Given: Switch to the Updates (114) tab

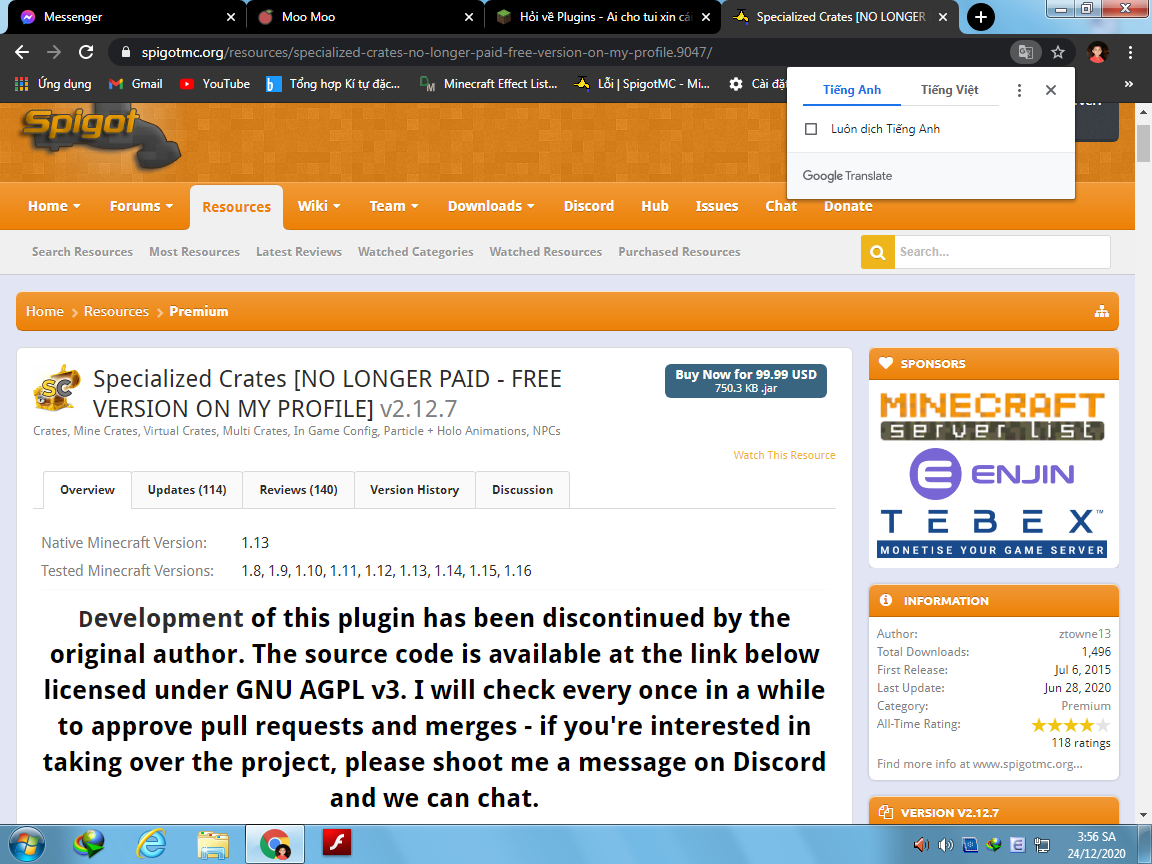Looking at the screenshot, I should pos(187,490).
